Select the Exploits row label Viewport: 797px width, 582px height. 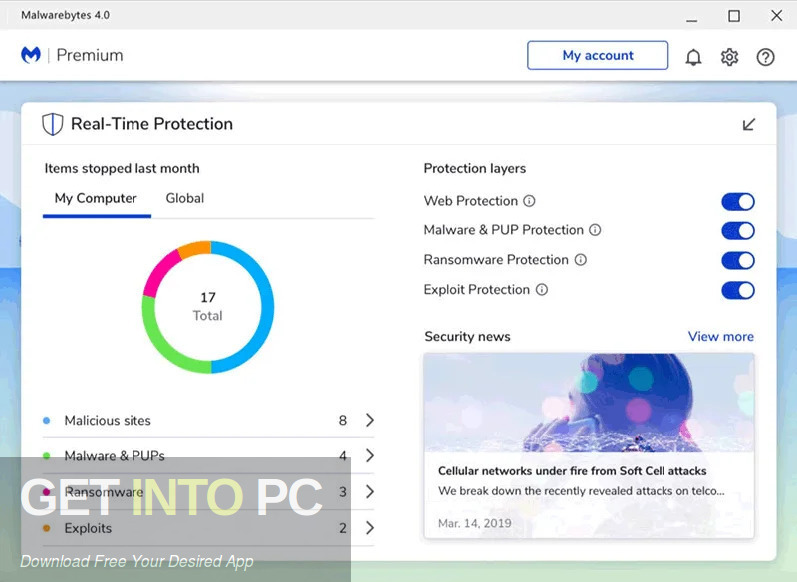tap(88, 528)
